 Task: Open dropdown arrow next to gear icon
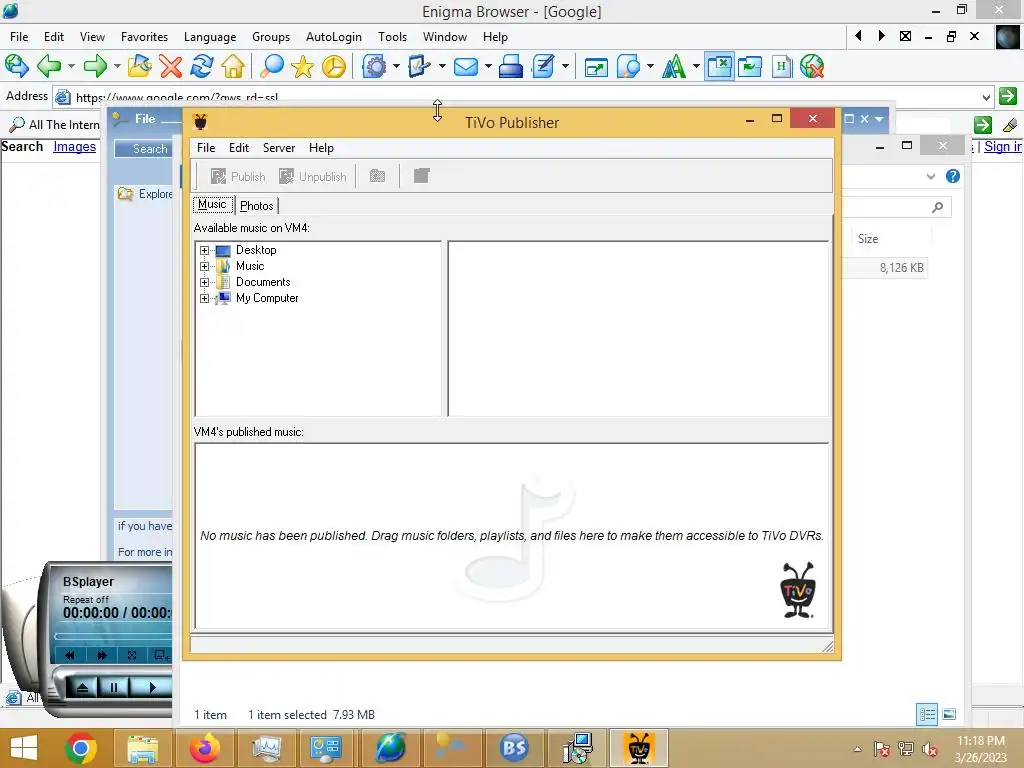pos(396,66)
